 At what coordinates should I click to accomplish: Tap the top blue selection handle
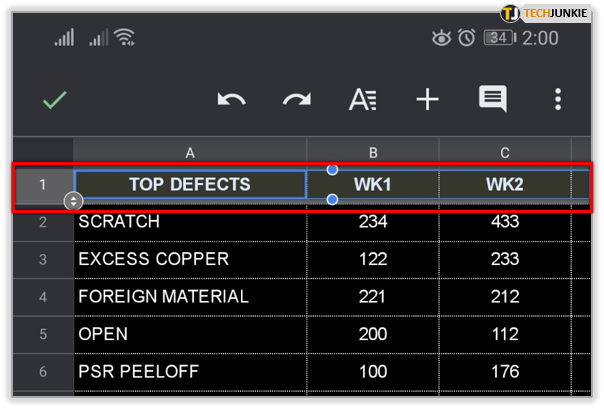332,169
